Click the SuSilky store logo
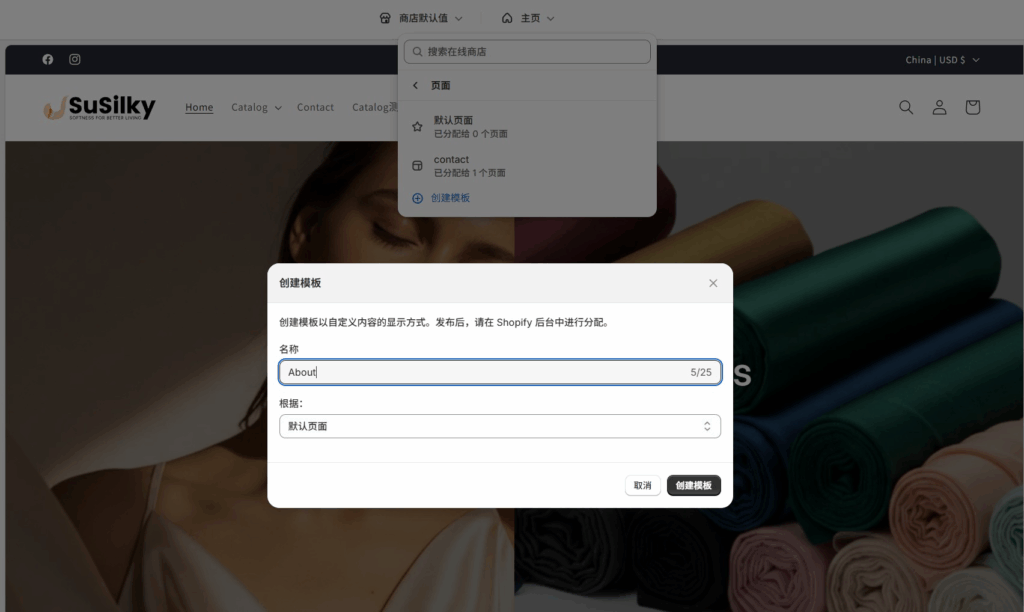The width and height of the screenshot is (1024, 612). [100, 107]
